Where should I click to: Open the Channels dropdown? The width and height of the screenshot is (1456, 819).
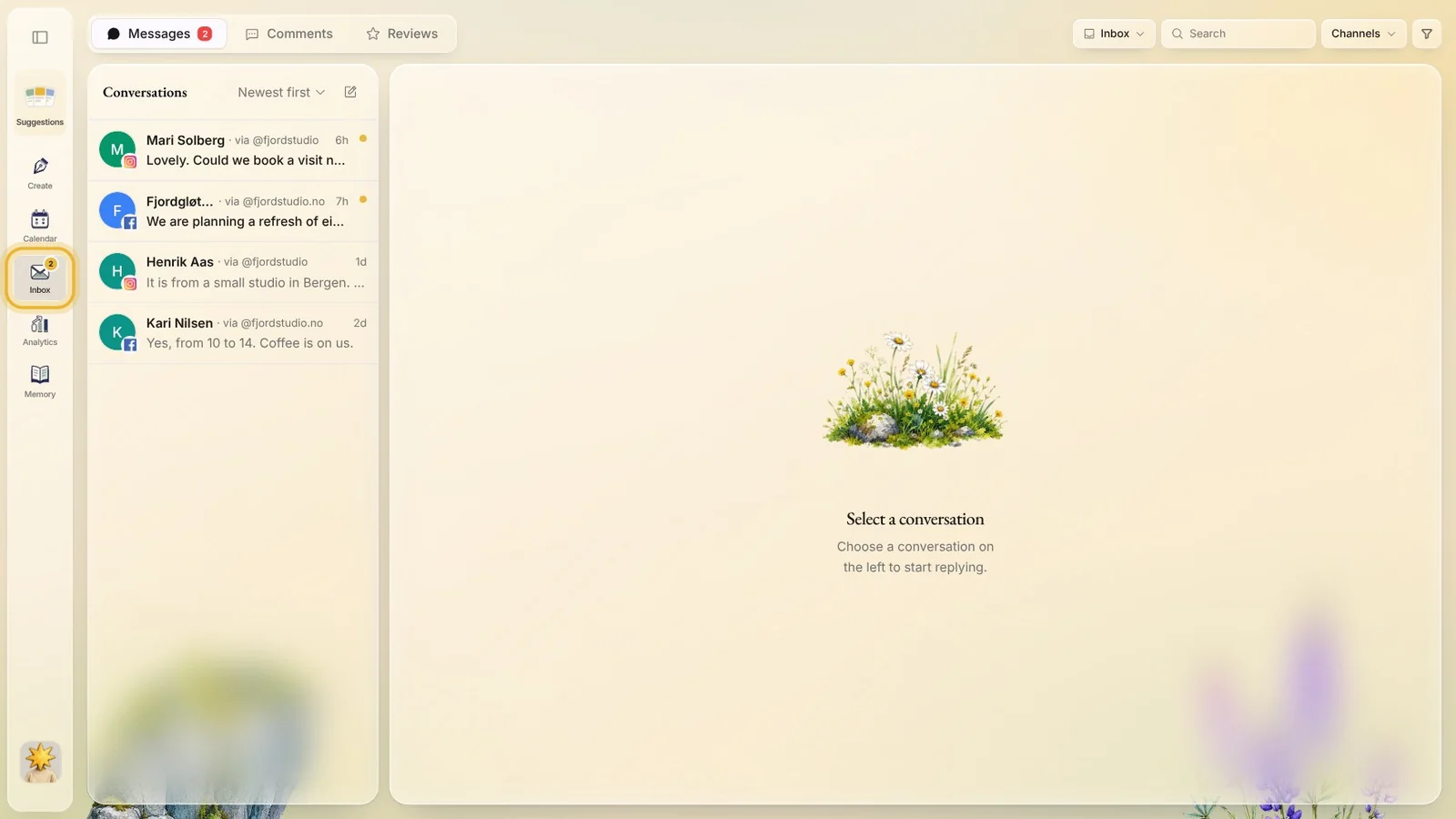[x=1363, y=34]
